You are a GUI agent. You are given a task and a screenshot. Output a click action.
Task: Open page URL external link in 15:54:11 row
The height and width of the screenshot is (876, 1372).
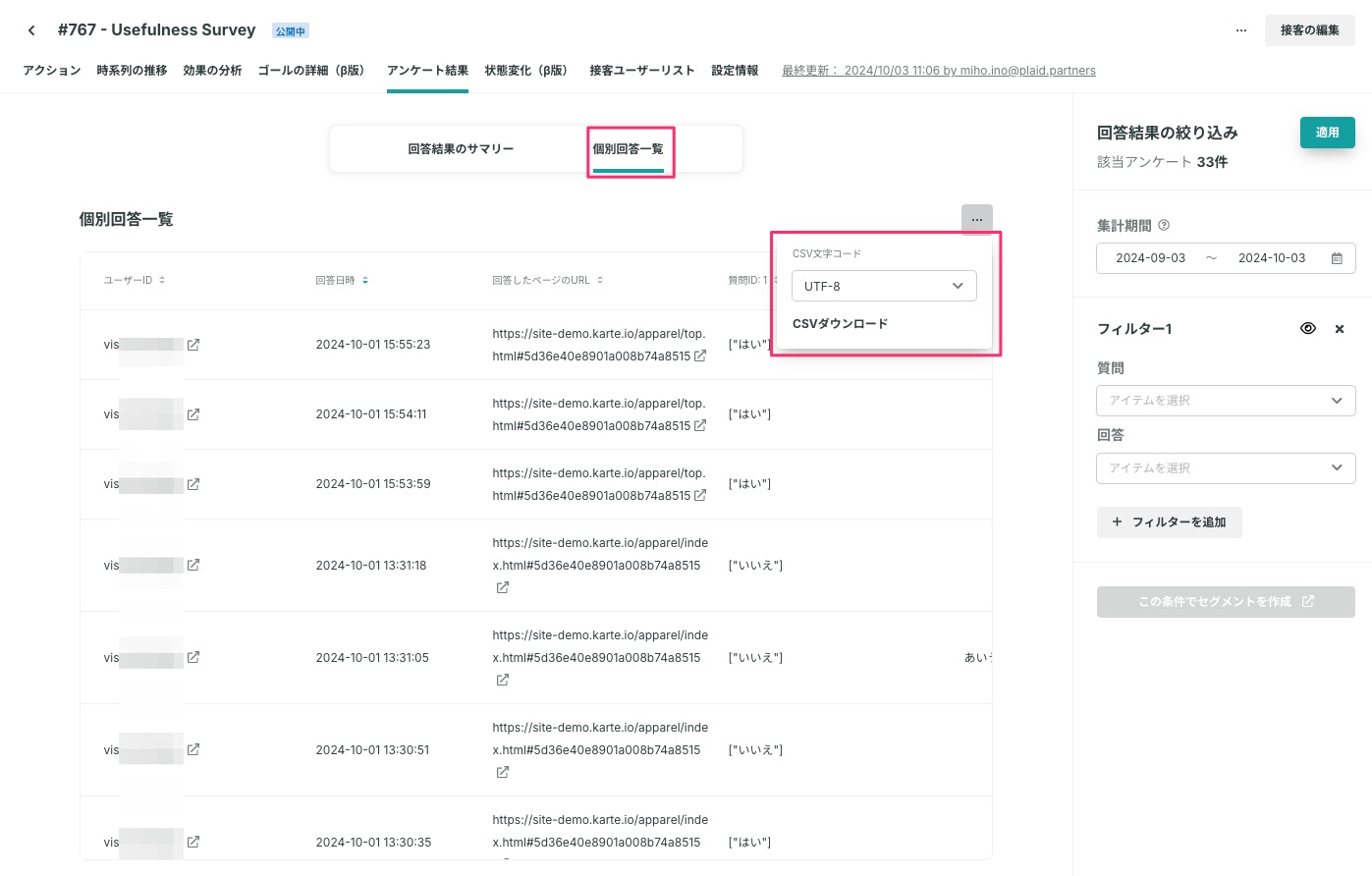[700, 426]
